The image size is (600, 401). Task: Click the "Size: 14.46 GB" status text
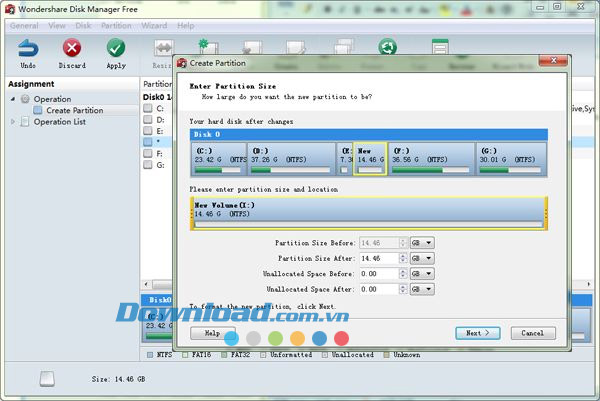[118, 379]
